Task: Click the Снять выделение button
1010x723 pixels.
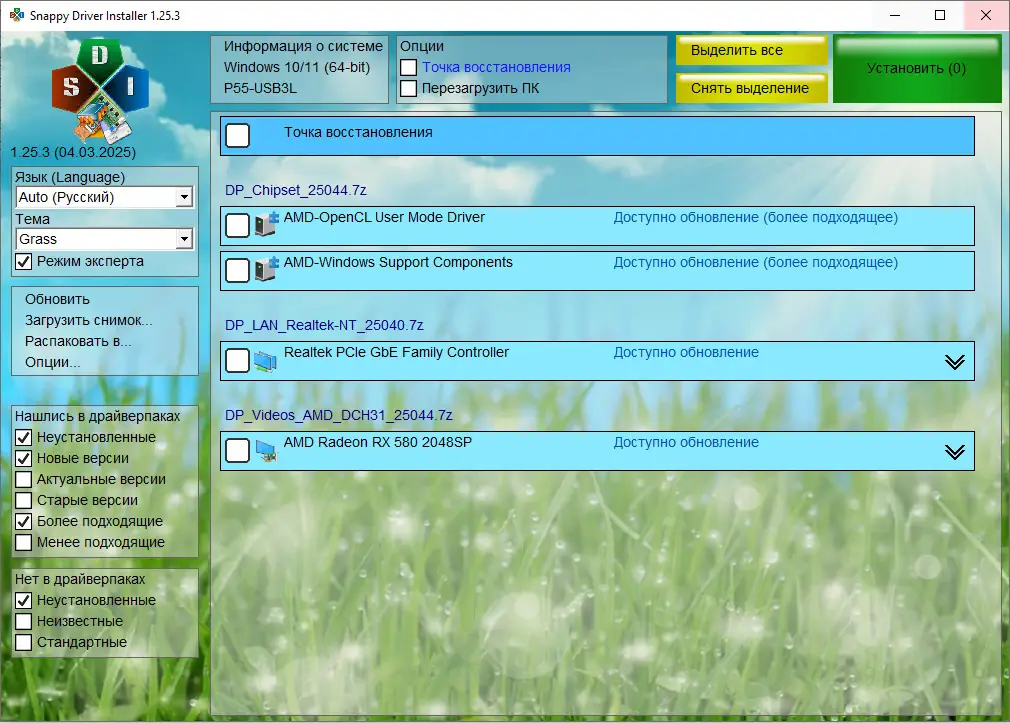Action: [752, 88]
